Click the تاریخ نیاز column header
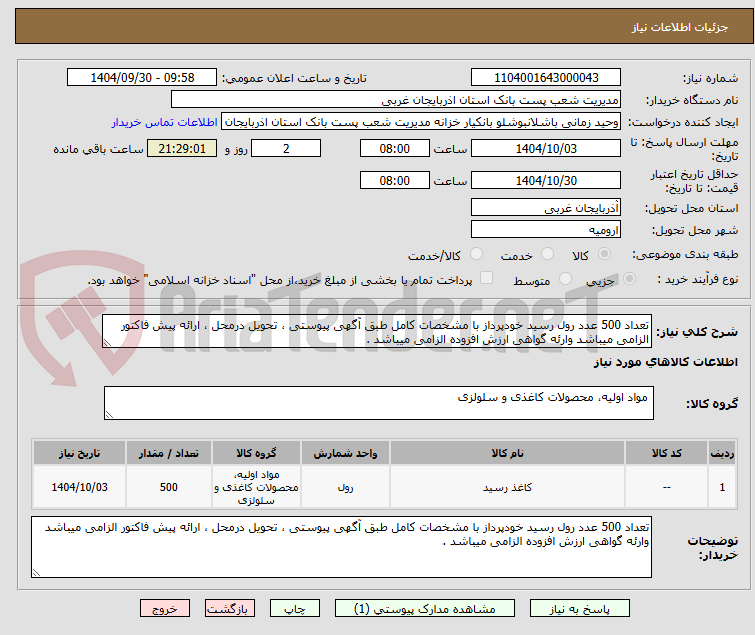This screenshot has width=755, height=635. pos(79,453)
